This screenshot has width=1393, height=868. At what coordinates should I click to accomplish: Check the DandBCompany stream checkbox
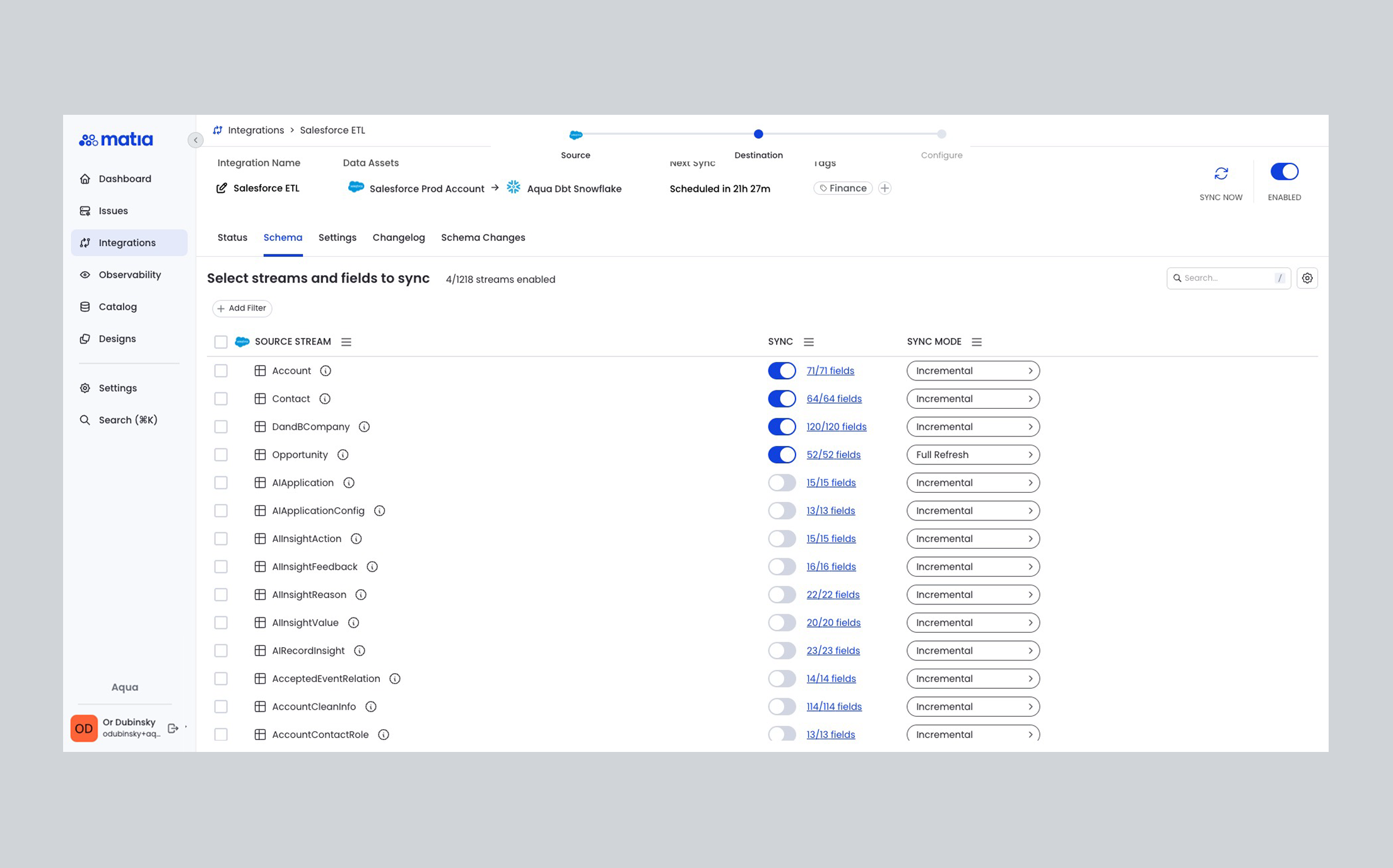pyautogui.click(x=221, y=426)
